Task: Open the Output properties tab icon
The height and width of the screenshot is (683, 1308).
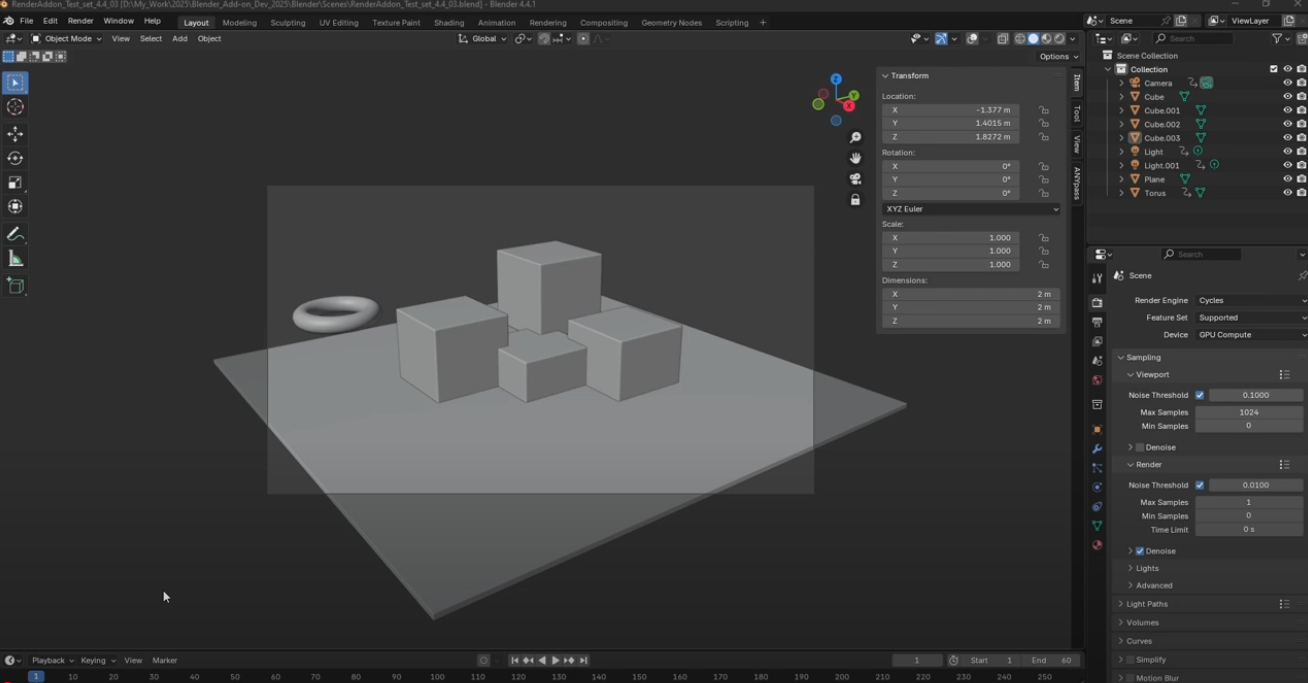Action: pos(1097,322)
